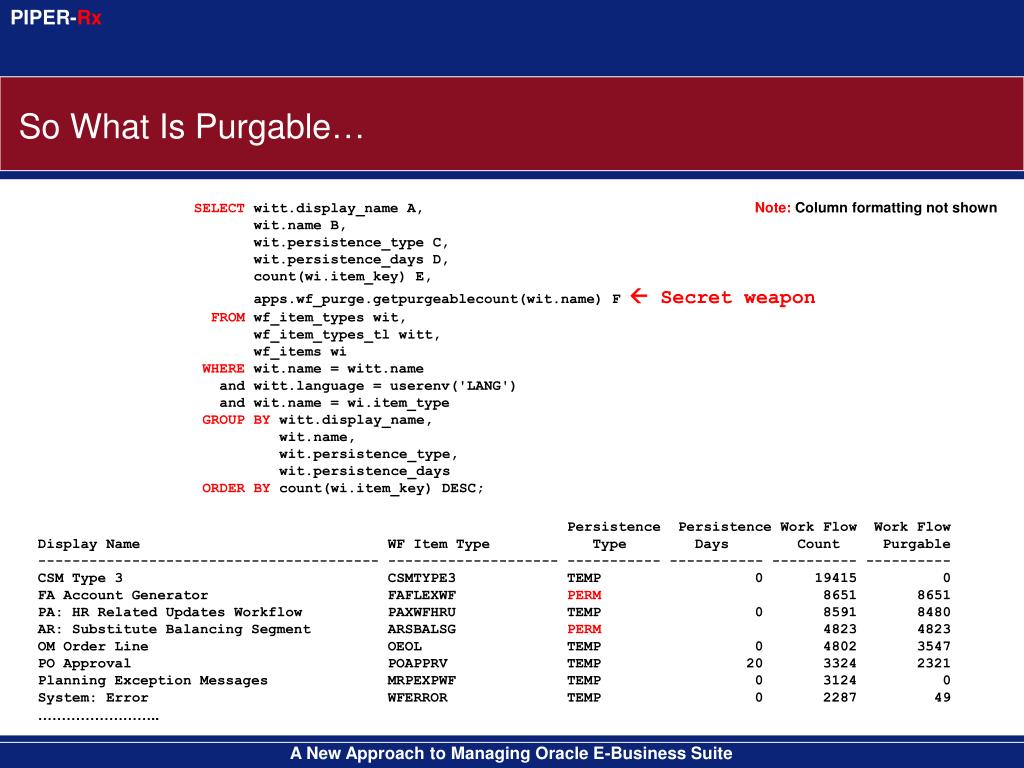
Task: Click the ORDER BY keyword
Action: tap(236, 488)
